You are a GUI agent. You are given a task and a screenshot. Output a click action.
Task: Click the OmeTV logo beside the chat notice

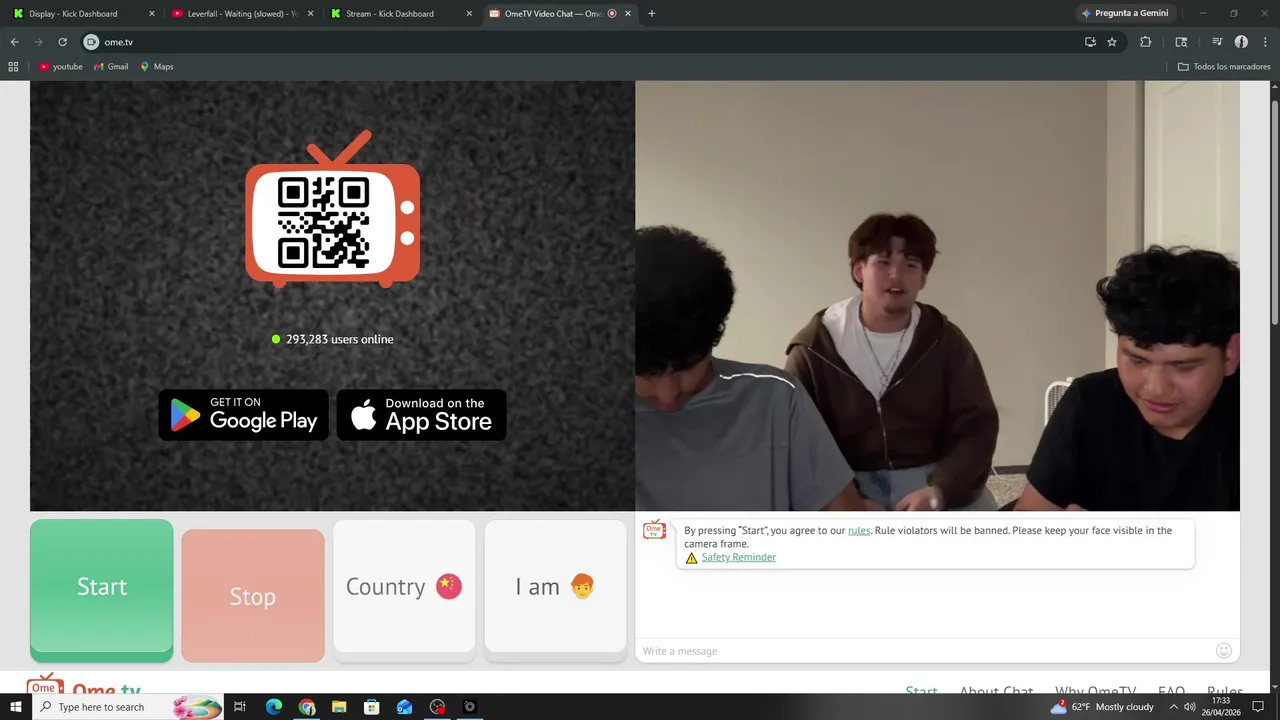654,530
